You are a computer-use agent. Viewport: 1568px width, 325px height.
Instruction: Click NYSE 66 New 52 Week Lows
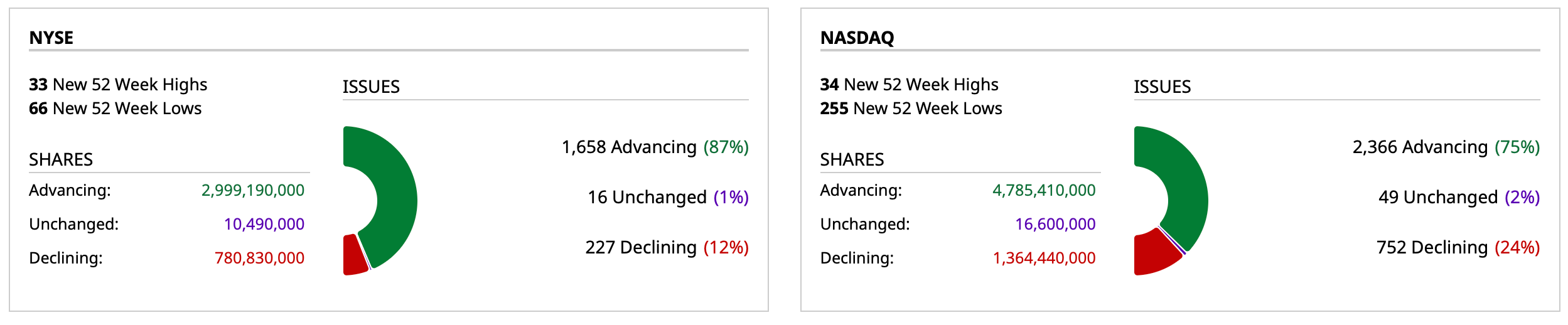click(x=115, y=109)
